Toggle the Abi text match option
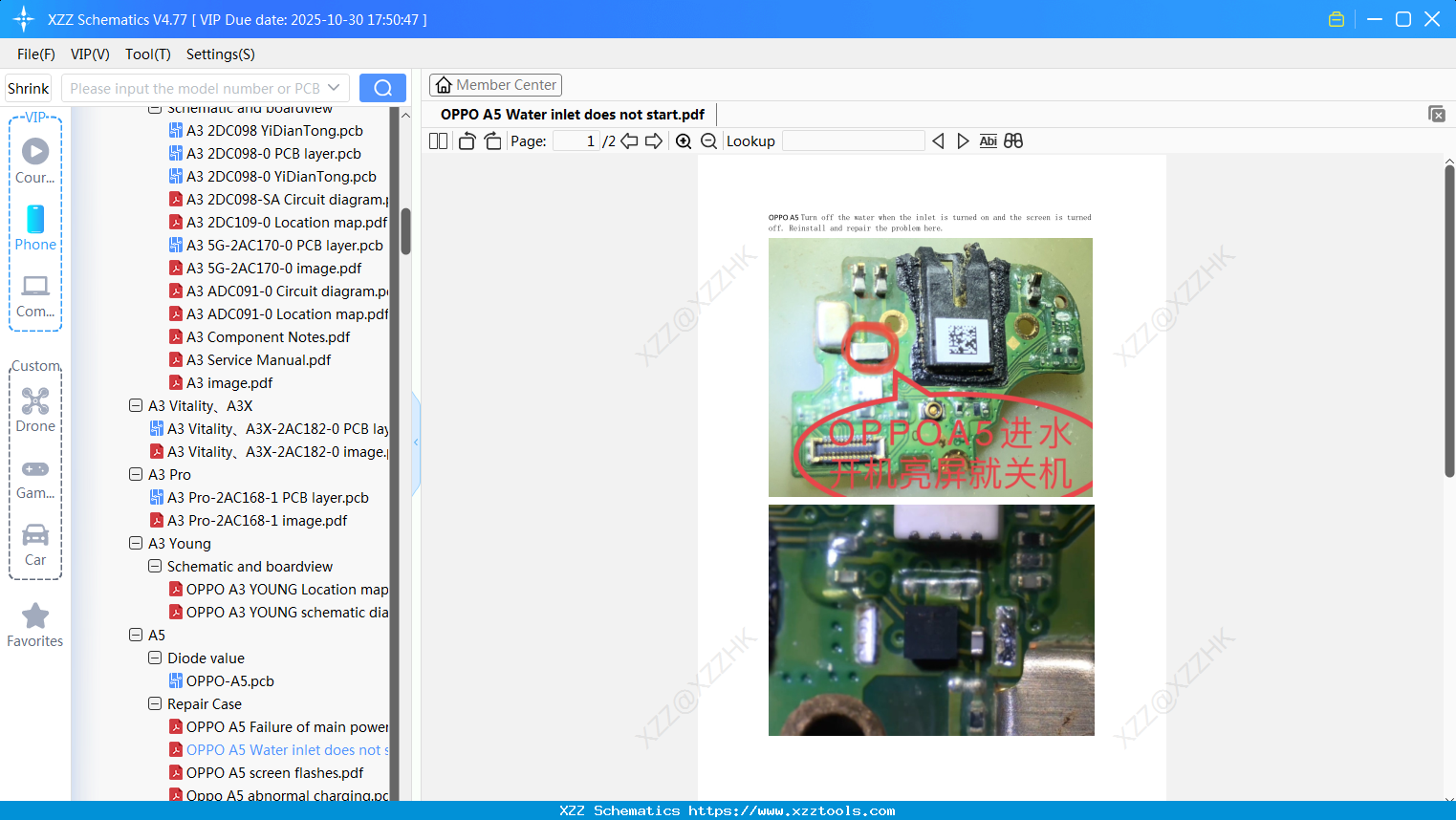The width and height of the screenshot is (1456, 820). point(988,141)
